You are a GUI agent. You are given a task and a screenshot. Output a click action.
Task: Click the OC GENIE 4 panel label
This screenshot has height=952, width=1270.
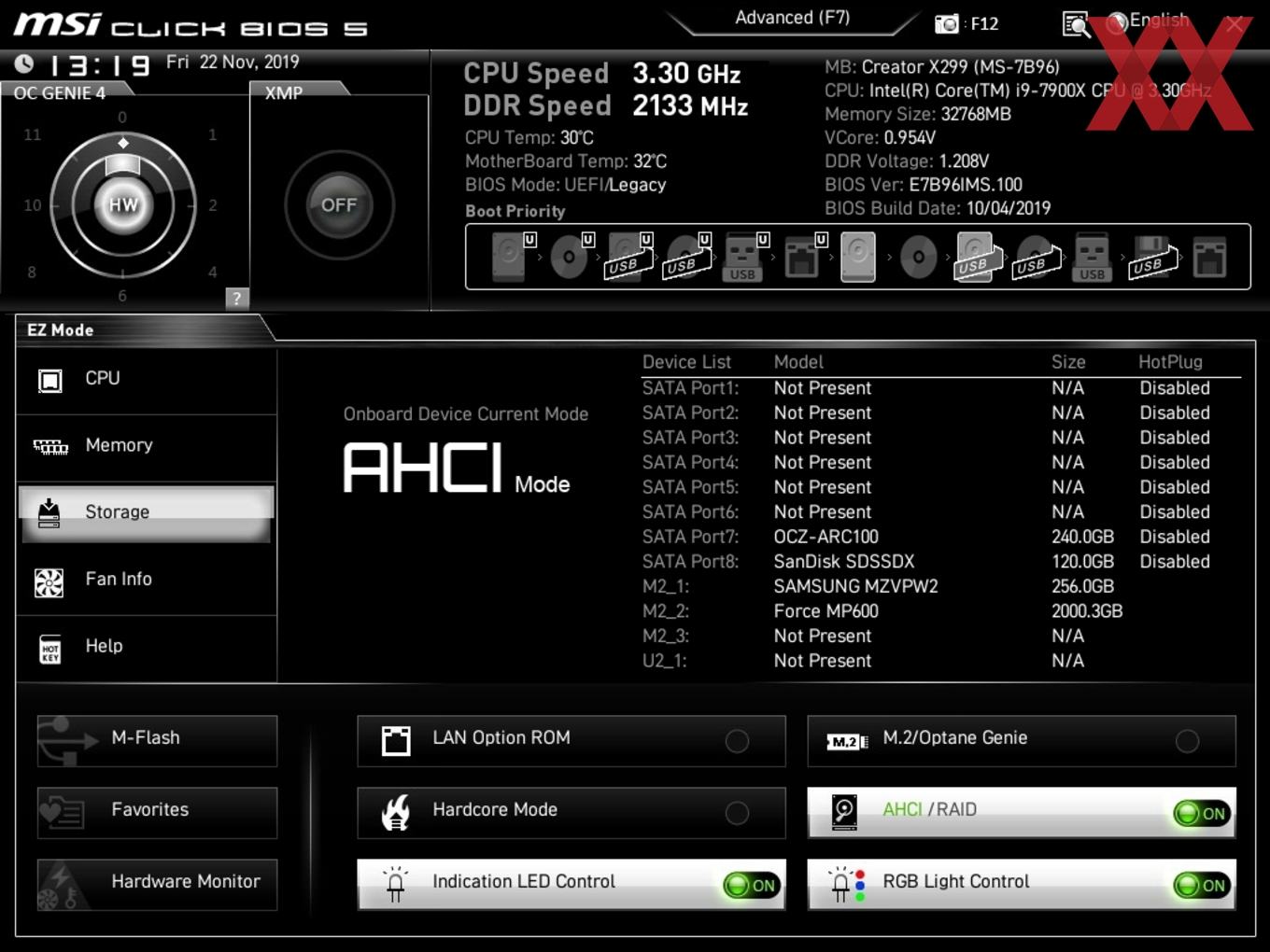pos(60,92)
